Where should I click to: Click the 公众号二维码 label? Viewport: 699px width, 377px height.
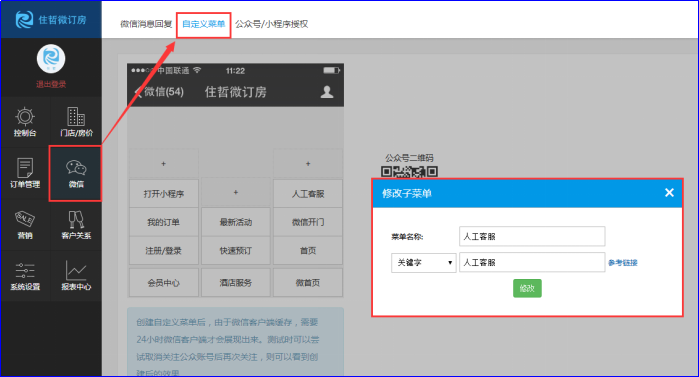click(x=409, y=158)
